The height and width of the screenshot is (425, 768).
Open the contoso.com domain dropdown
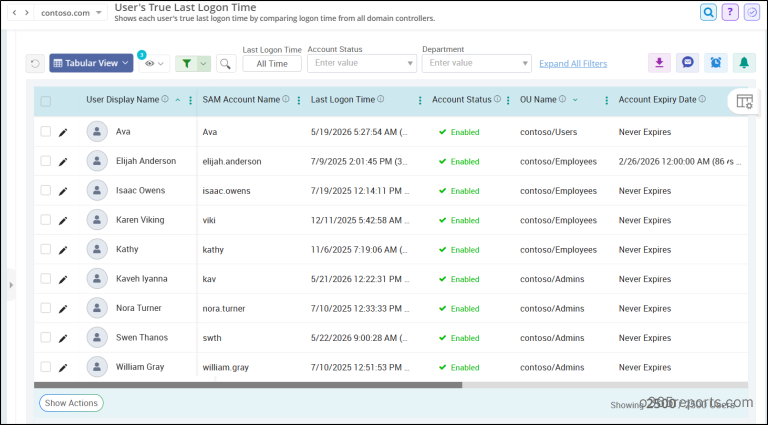(x=71, y=13)
